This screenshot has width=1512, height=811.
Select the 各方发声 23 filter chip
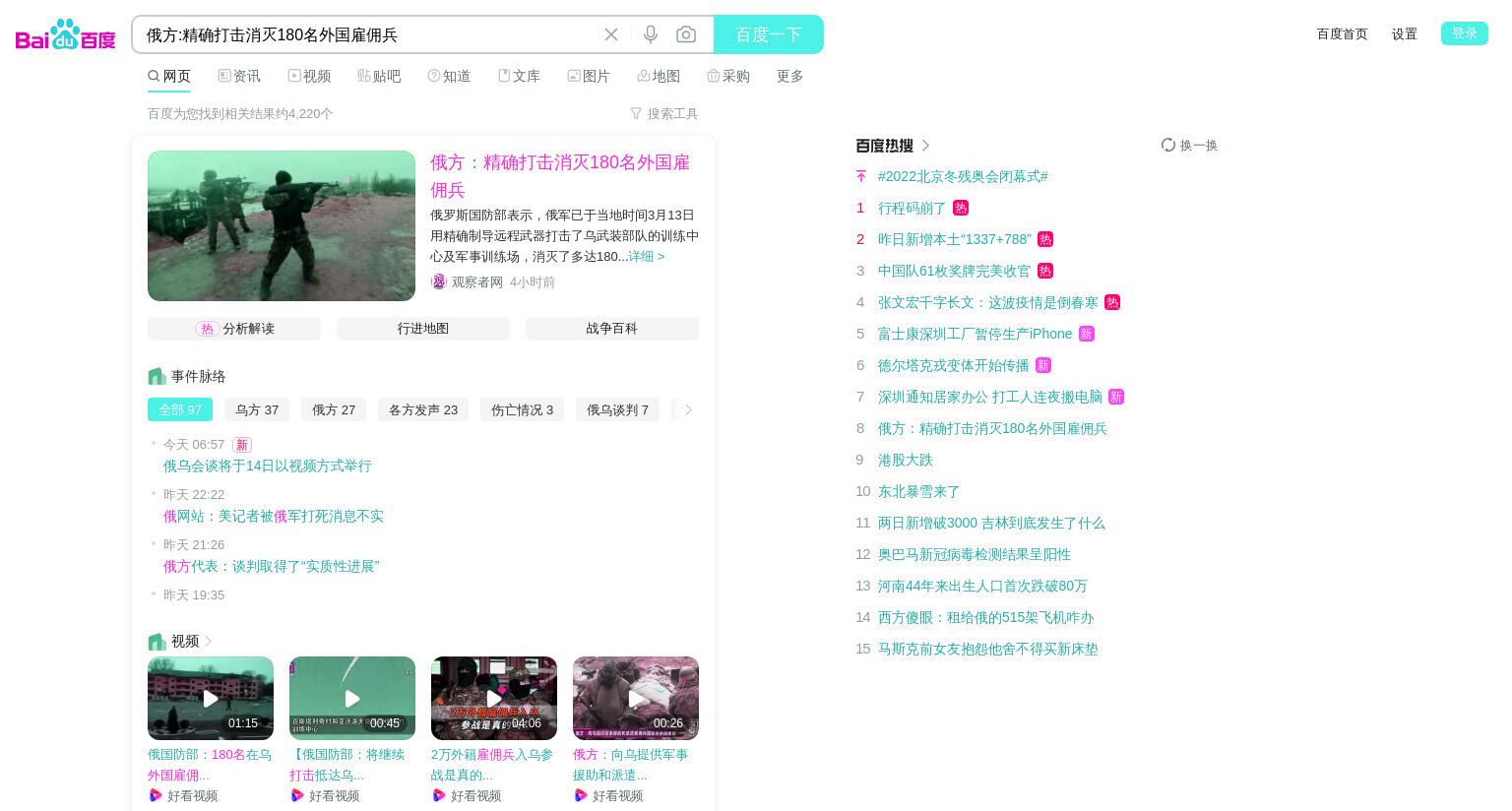[x=423, y=409]
